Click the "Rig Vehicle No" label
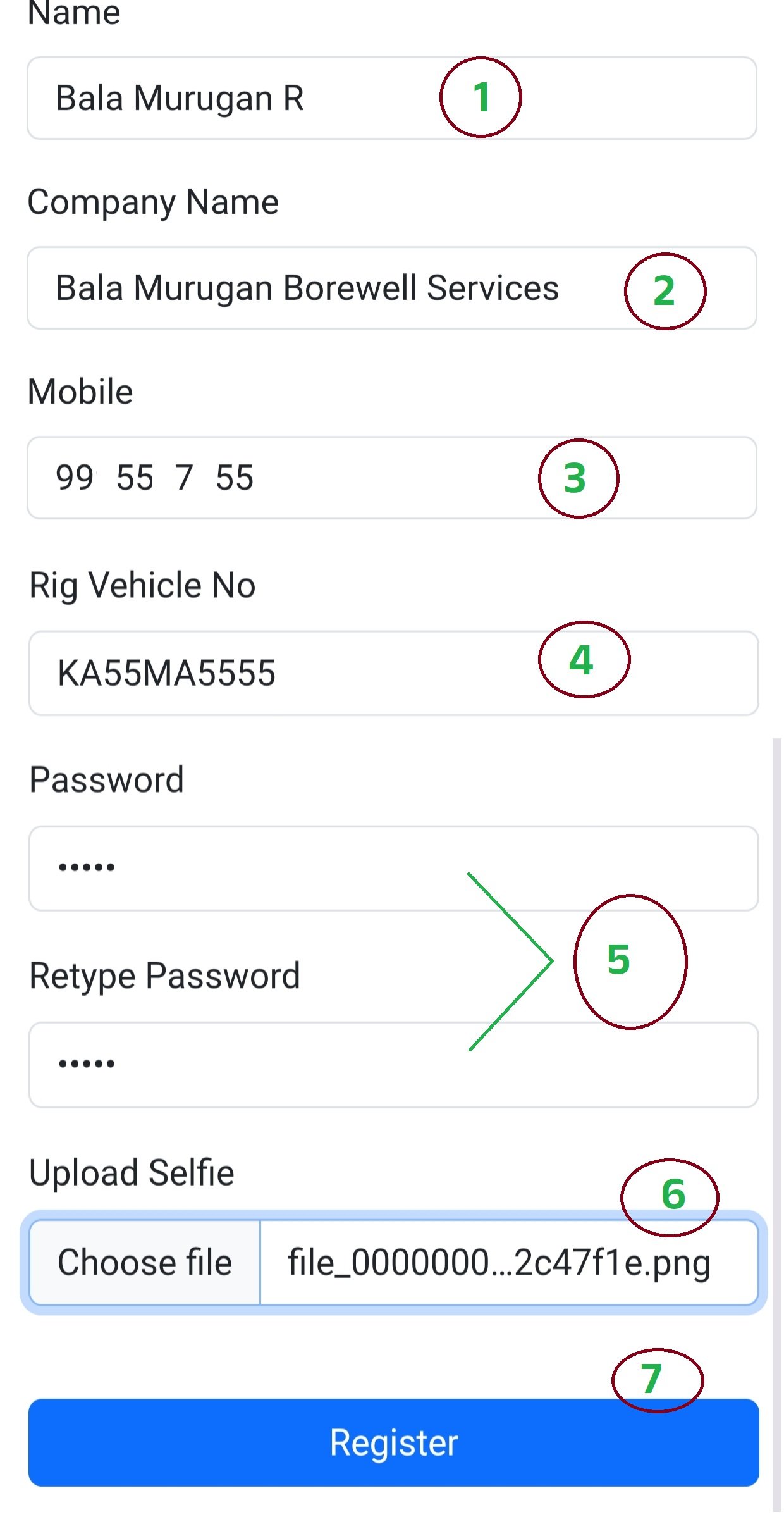Screen dimensions: 784x1536 tap(142, 585)
